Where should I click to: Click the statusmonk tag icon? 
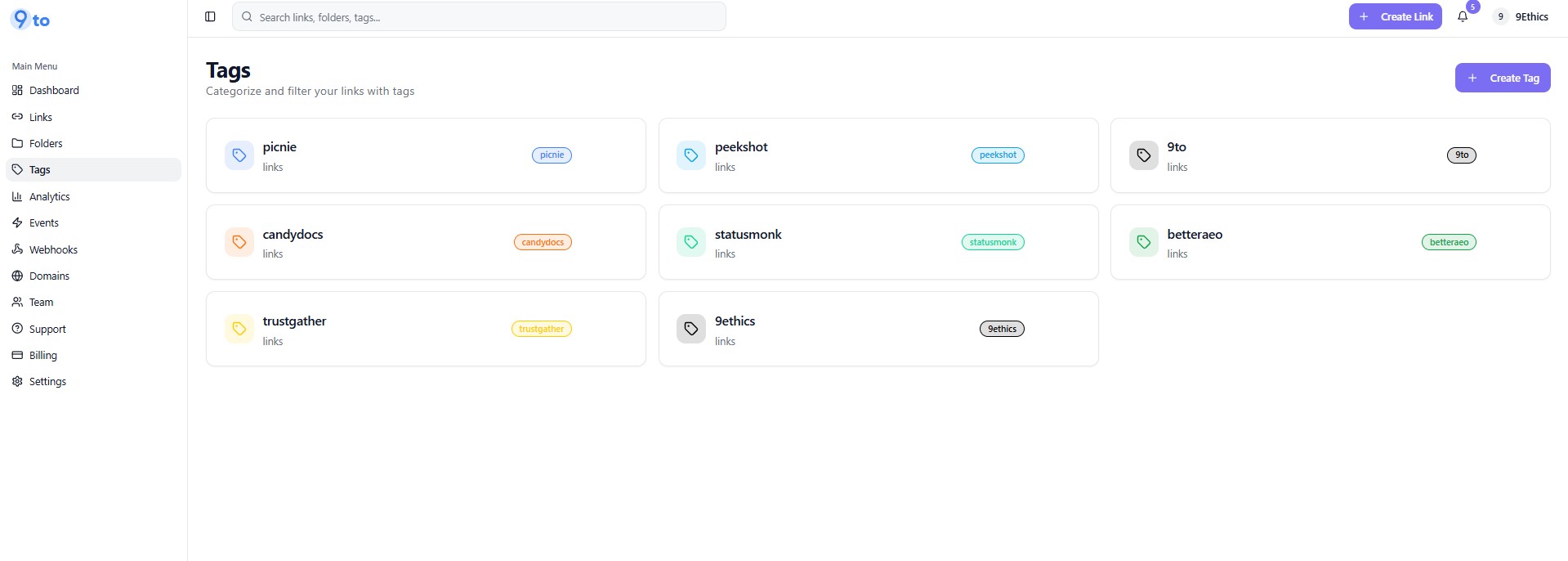coord(691,242)
